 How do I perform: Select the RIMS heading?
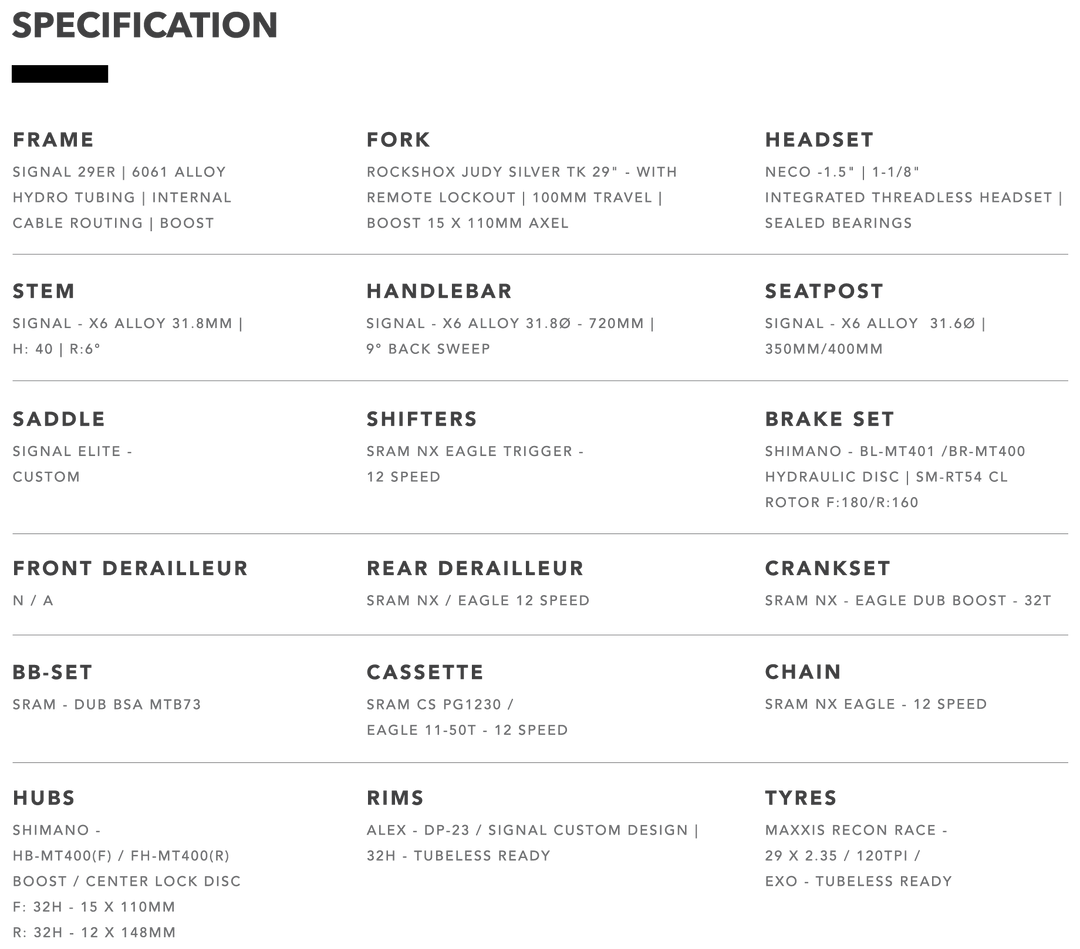(x=395, y=797)
